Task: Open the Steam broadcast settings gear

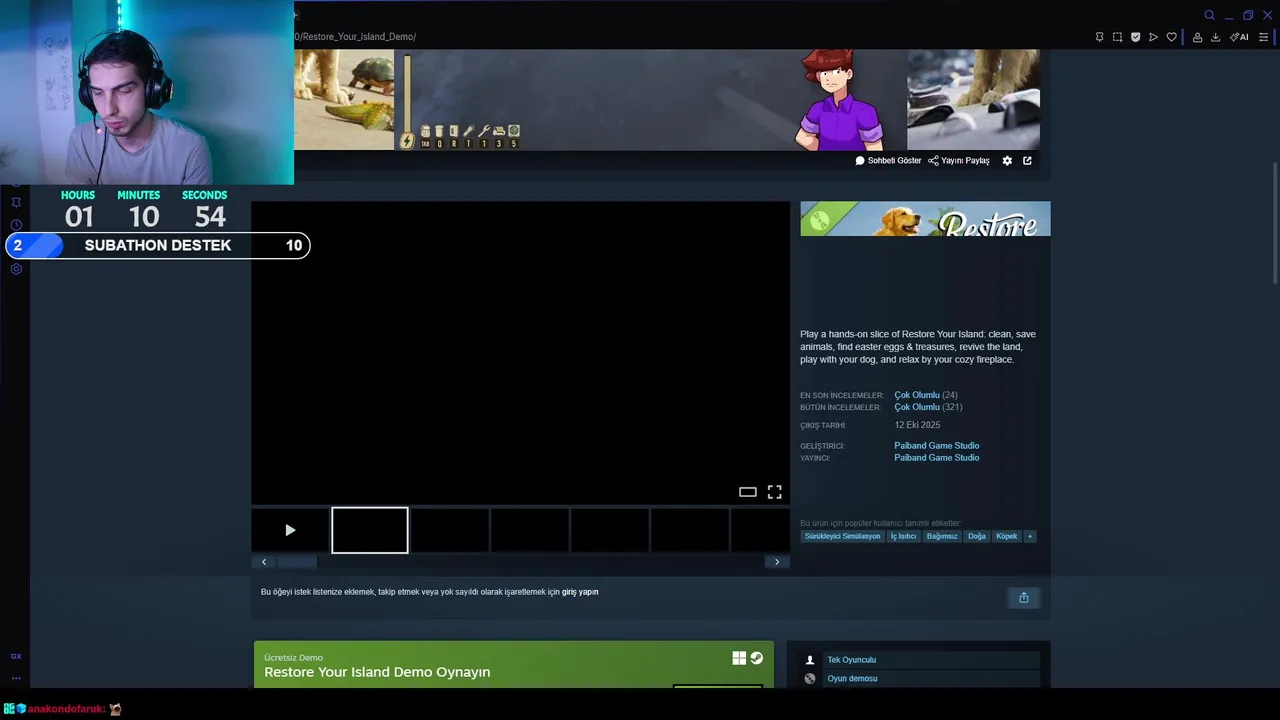Action: coord(1007,160)
